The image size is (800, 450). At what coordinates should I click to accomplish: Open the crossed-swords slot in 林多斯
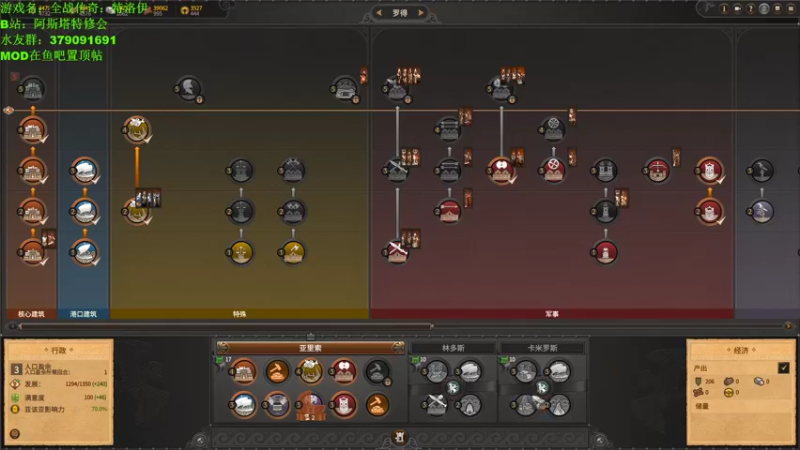436,405
